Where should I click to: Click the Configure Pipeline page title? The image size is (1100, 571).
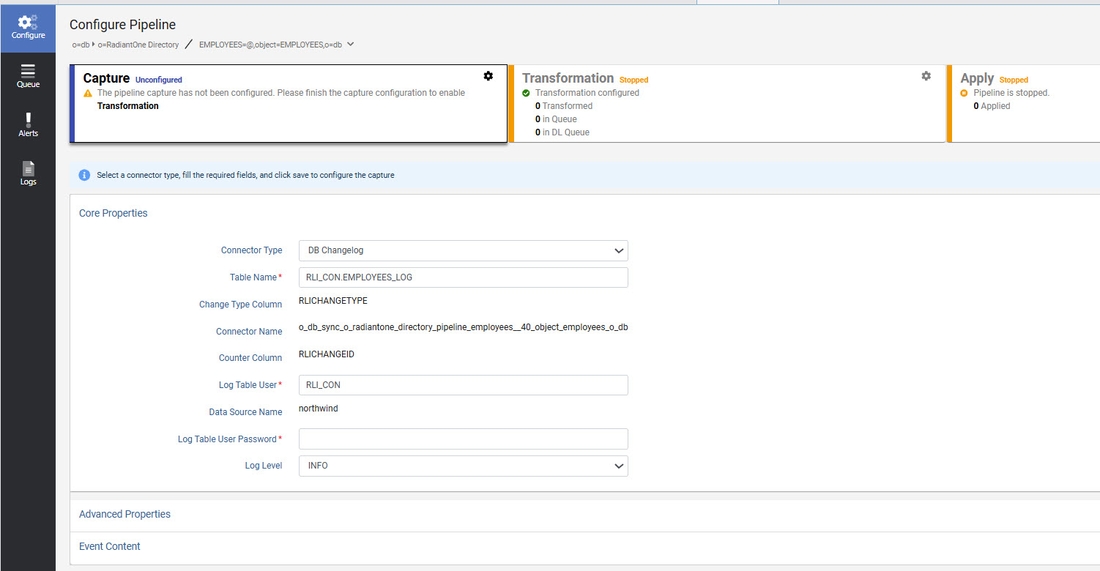[123, 25]
